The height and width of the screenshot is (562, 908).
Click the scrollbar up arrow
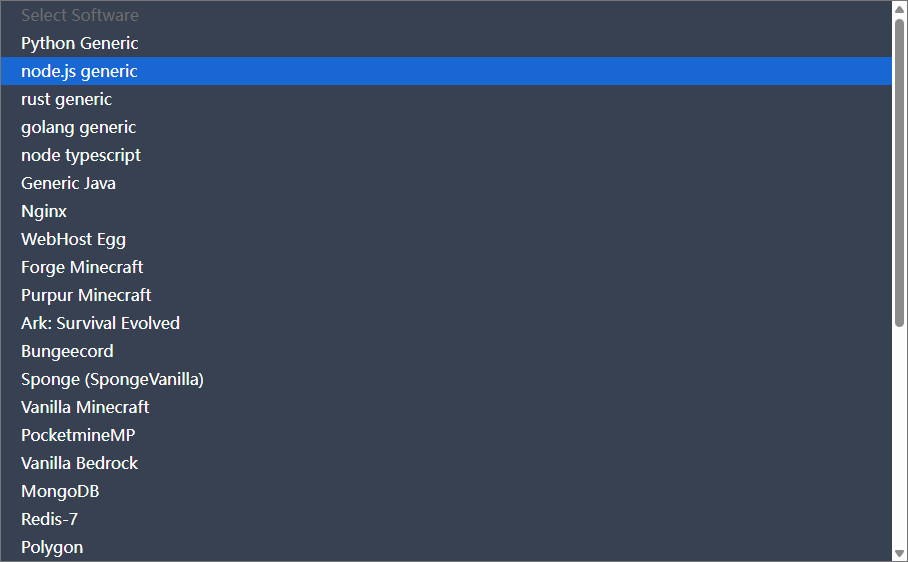(900, 9)
